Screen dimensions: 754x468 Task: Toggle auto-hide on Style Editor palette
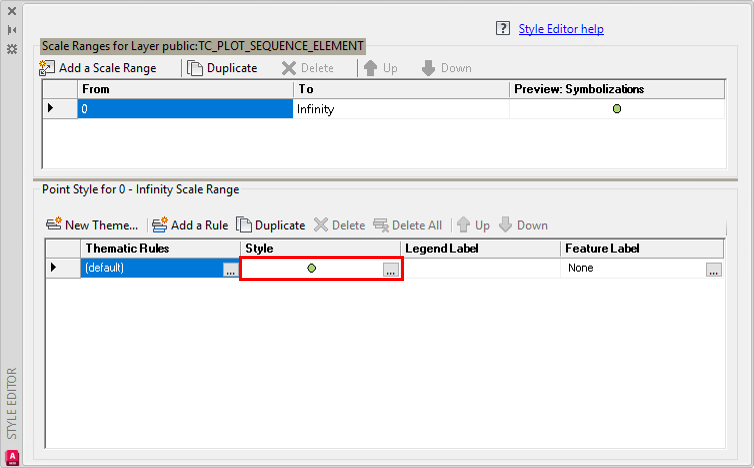tap(12, 30)
